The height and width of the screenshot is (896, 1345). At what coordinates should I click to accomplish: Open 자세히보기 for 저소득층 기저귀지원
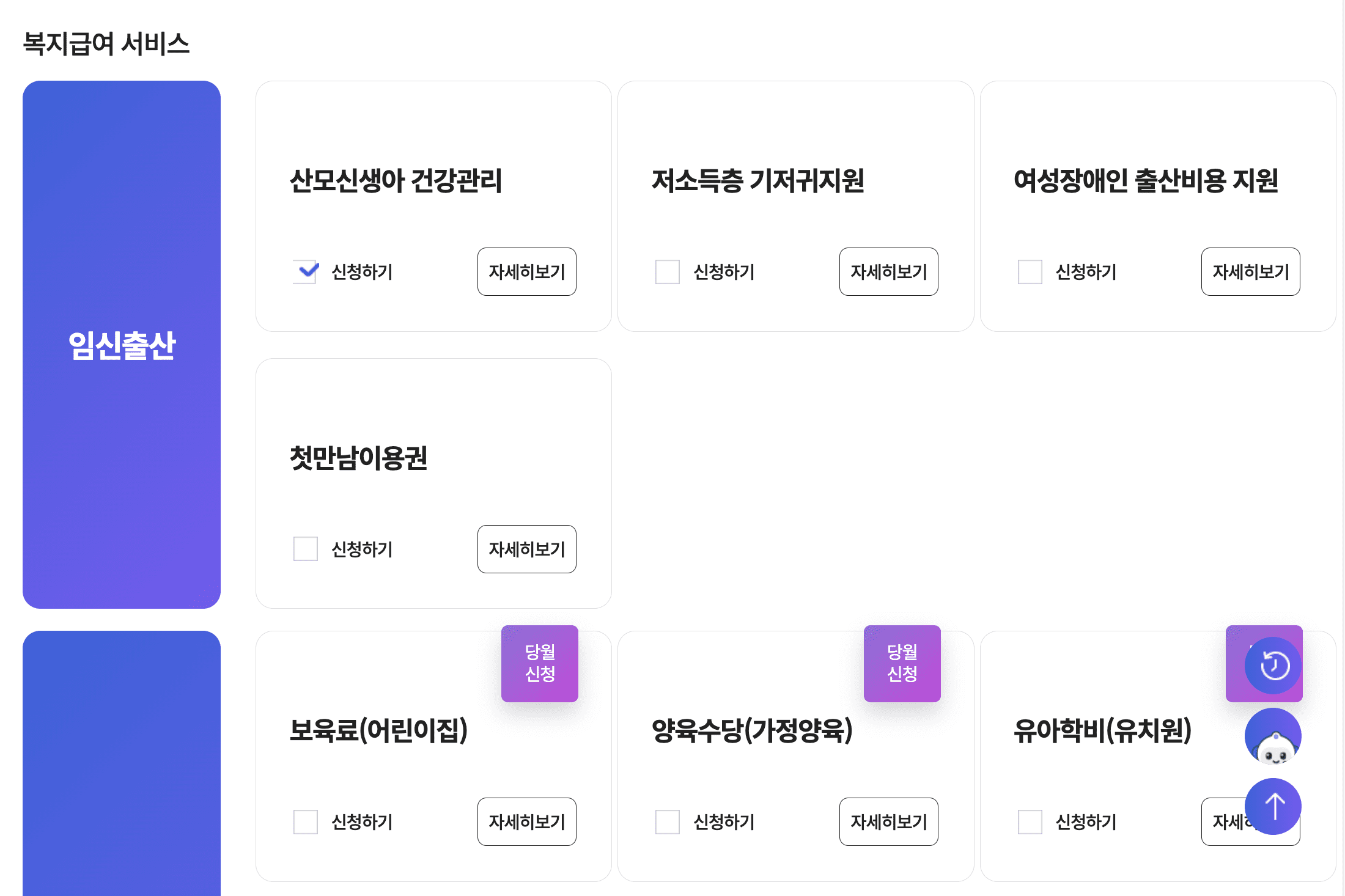(x=888, y=273)
